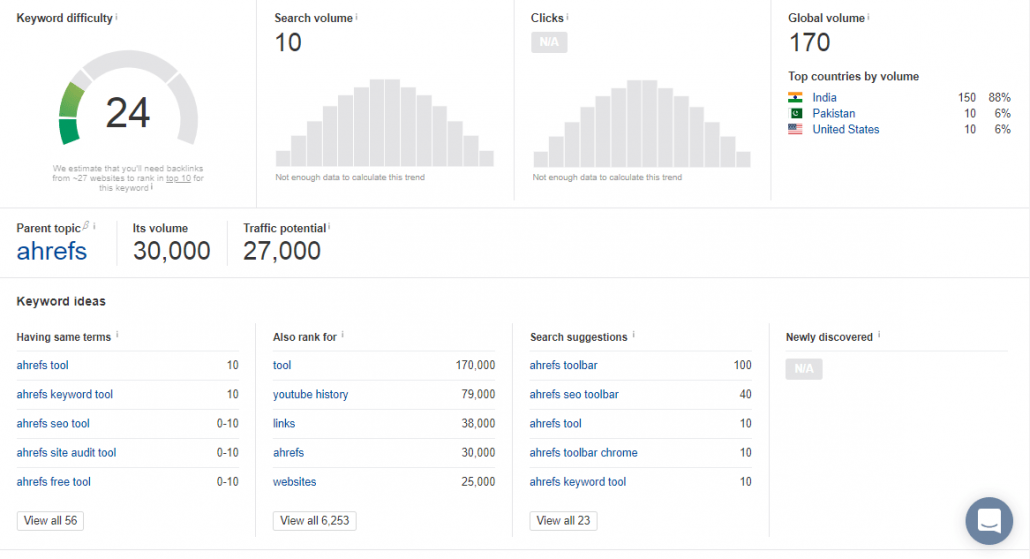Open the ahrefs parent topic link
The width and height of the screenshot is (1030, 559).
pos(51,251)
